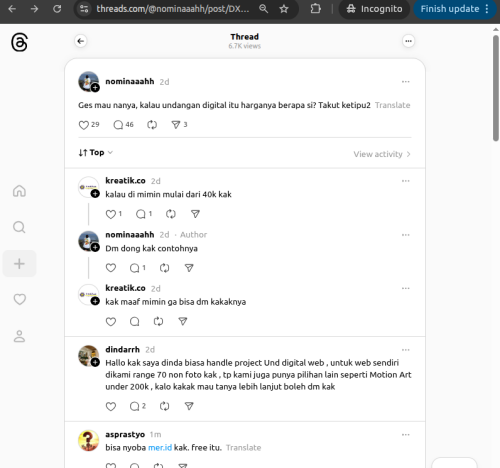Open options for asprastyo's comment

406,435
